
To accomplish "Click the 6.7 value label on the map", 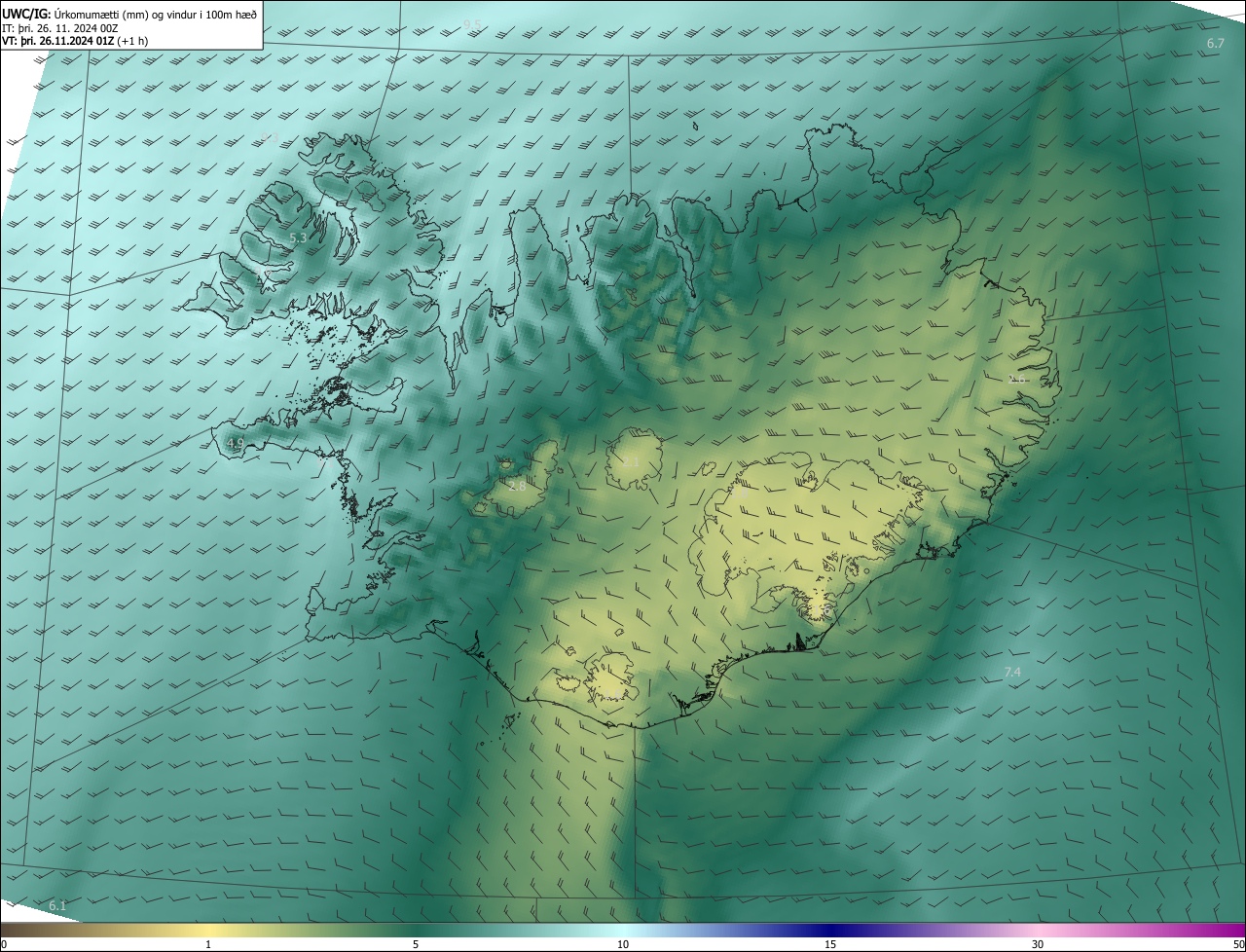I will [1216, 44].
